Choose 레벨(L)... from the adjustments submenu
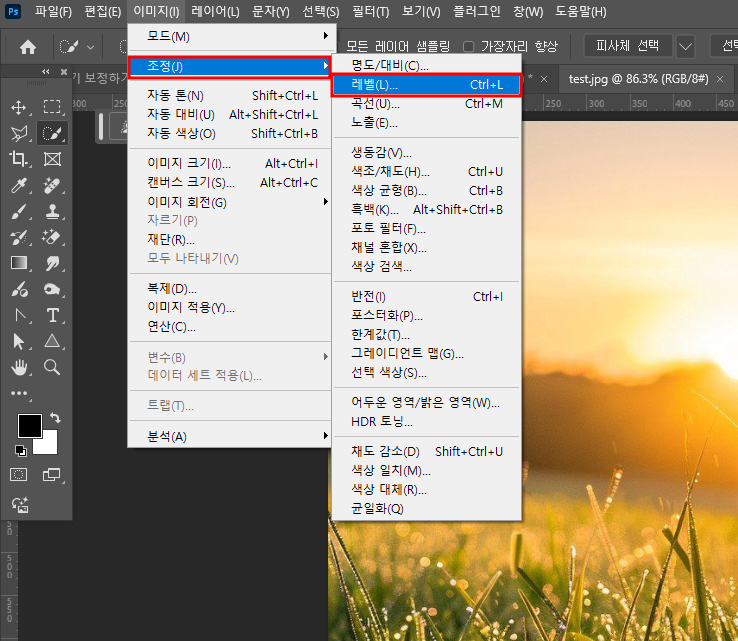 point(426,85)
